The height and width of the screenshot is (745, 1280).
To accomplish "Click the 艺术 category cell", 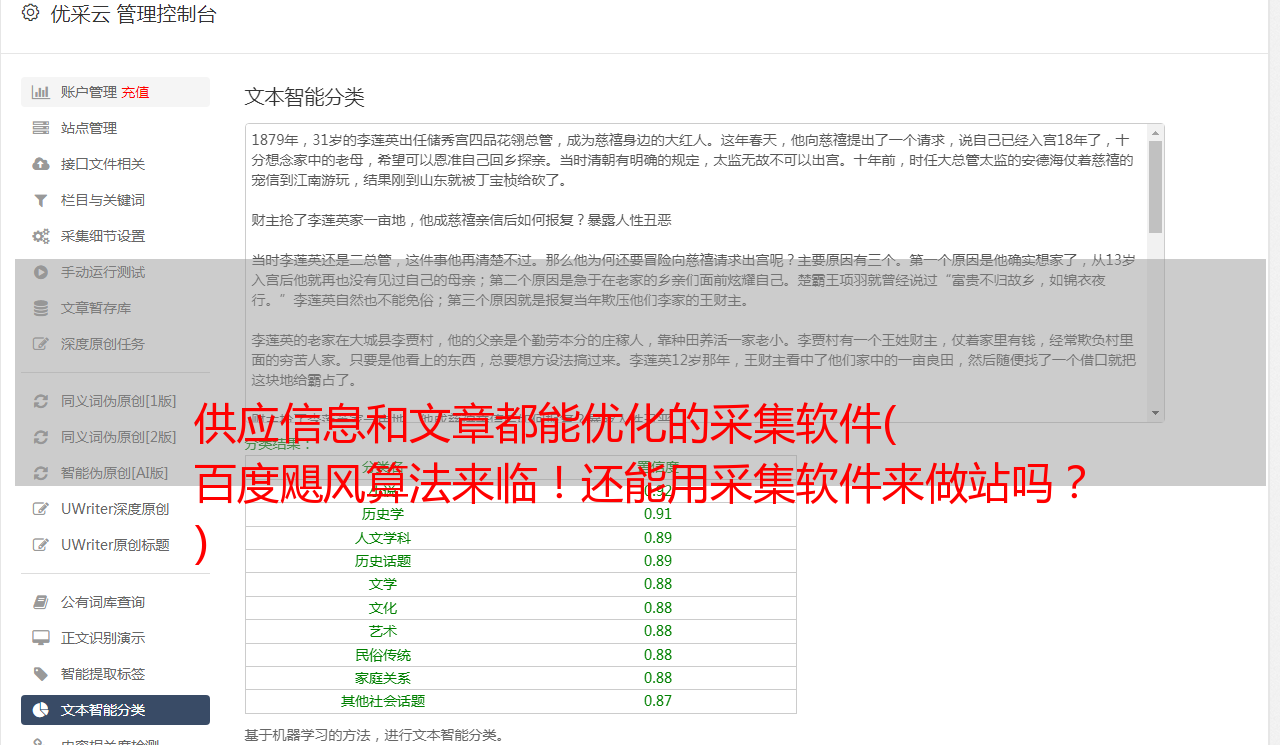I will click(383, 631).
